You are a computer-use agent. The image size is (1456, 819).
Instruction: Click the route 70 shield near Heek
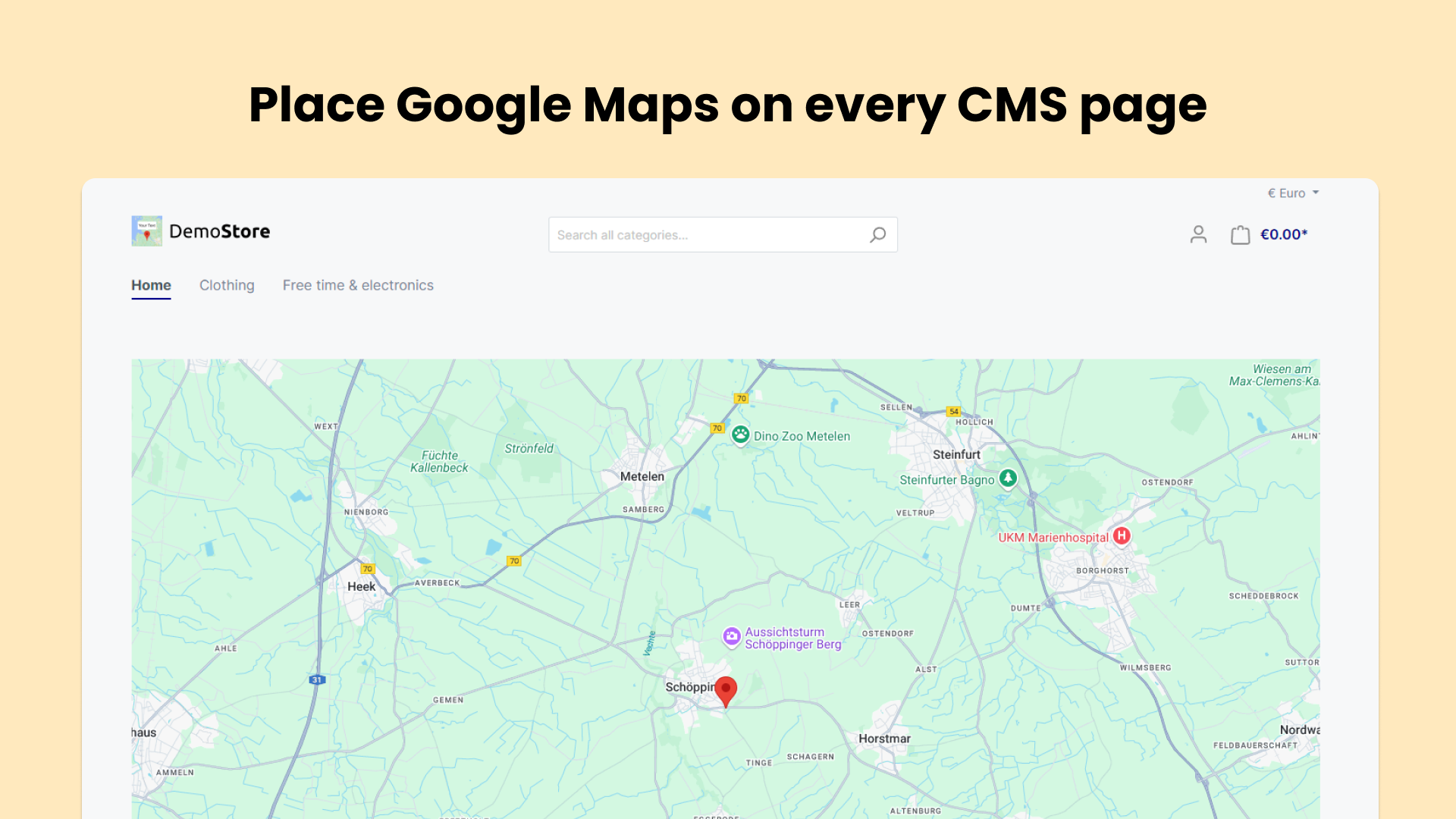tap(368, 569)
